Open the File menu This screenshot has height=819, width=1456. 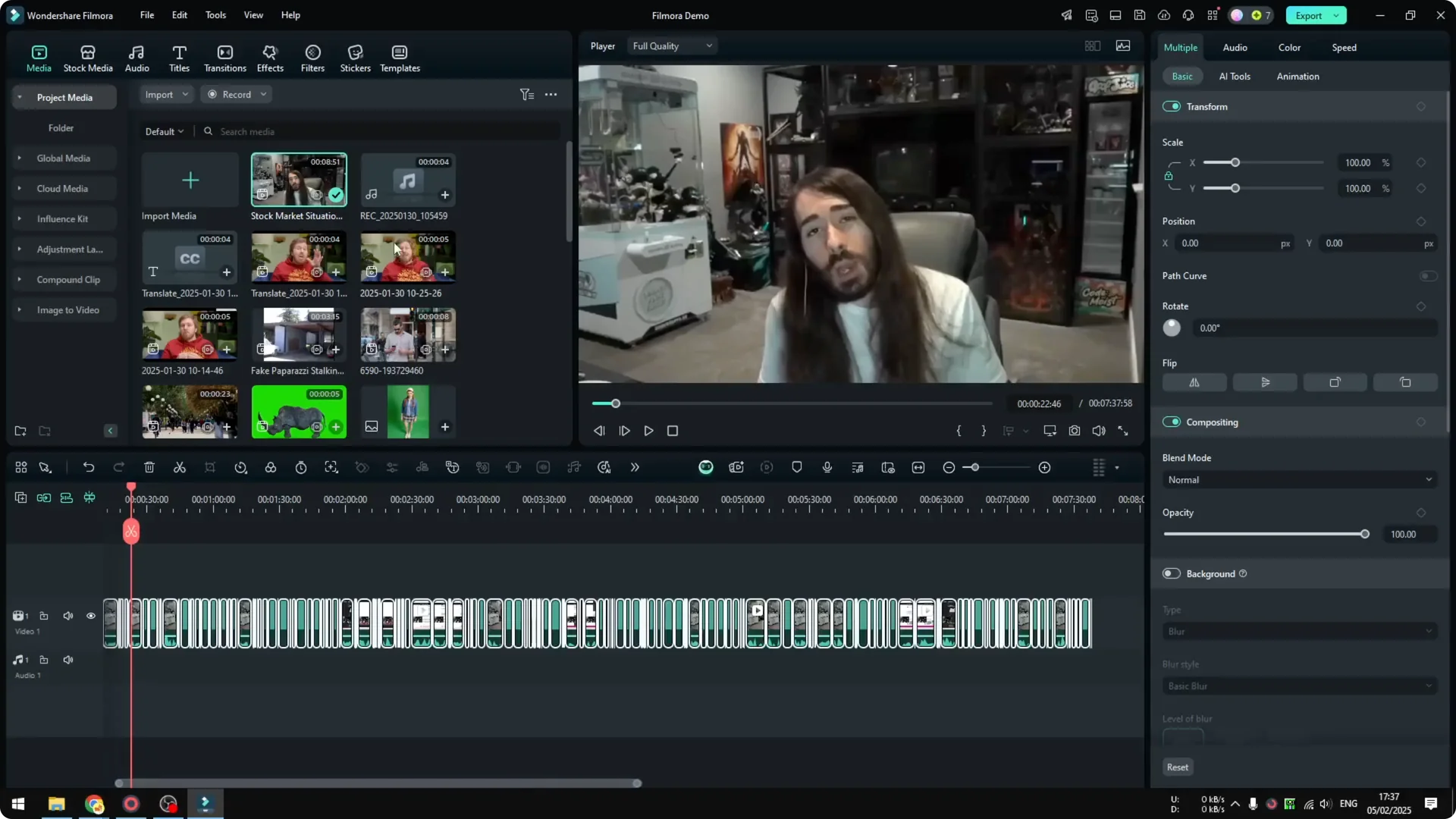click(147, 15)
